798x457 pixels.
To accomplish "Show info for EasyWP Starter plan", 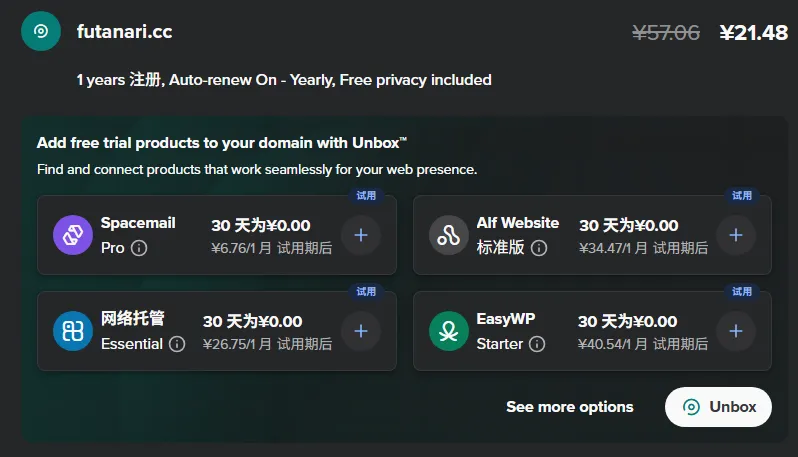I will (x=537, y=344).
